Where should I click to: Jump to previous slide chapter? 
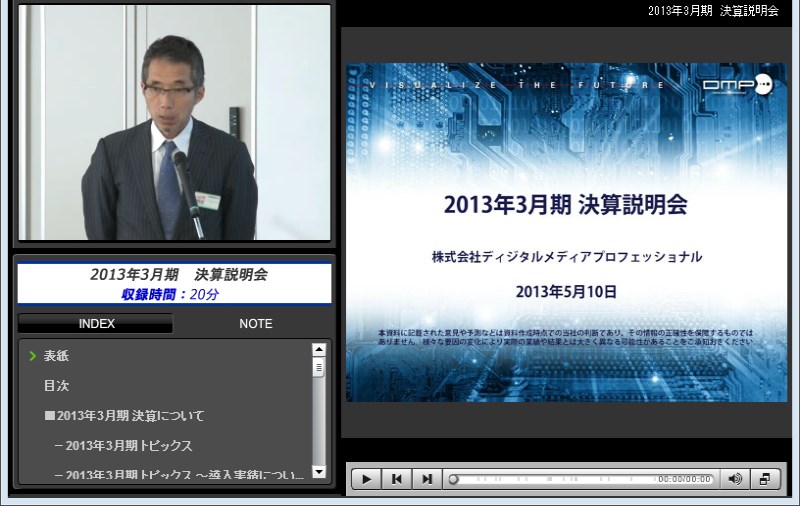click(x=396, y=479)
